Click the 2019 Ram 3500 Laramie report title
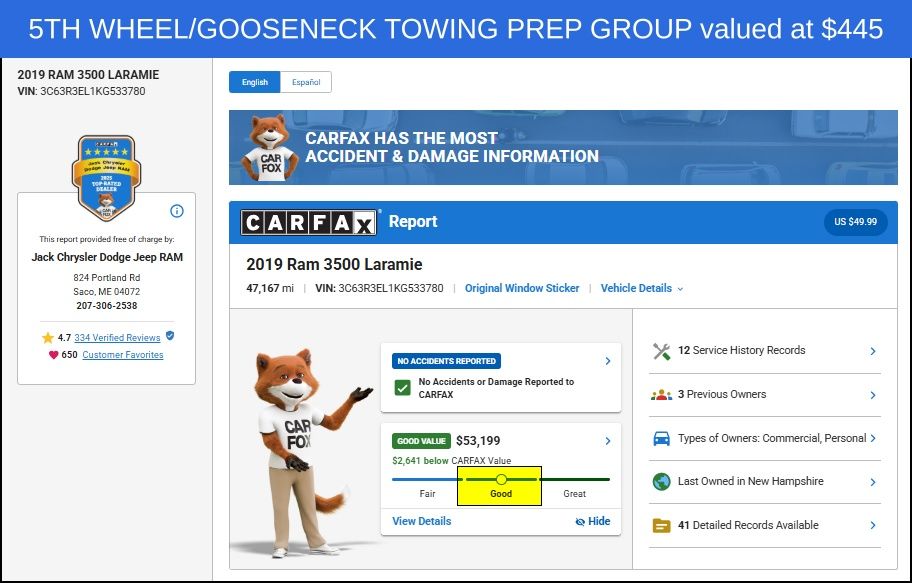Image resolution: width=912 pixels, height=583 pixels. pyautogui.click(x=334, y=264)
